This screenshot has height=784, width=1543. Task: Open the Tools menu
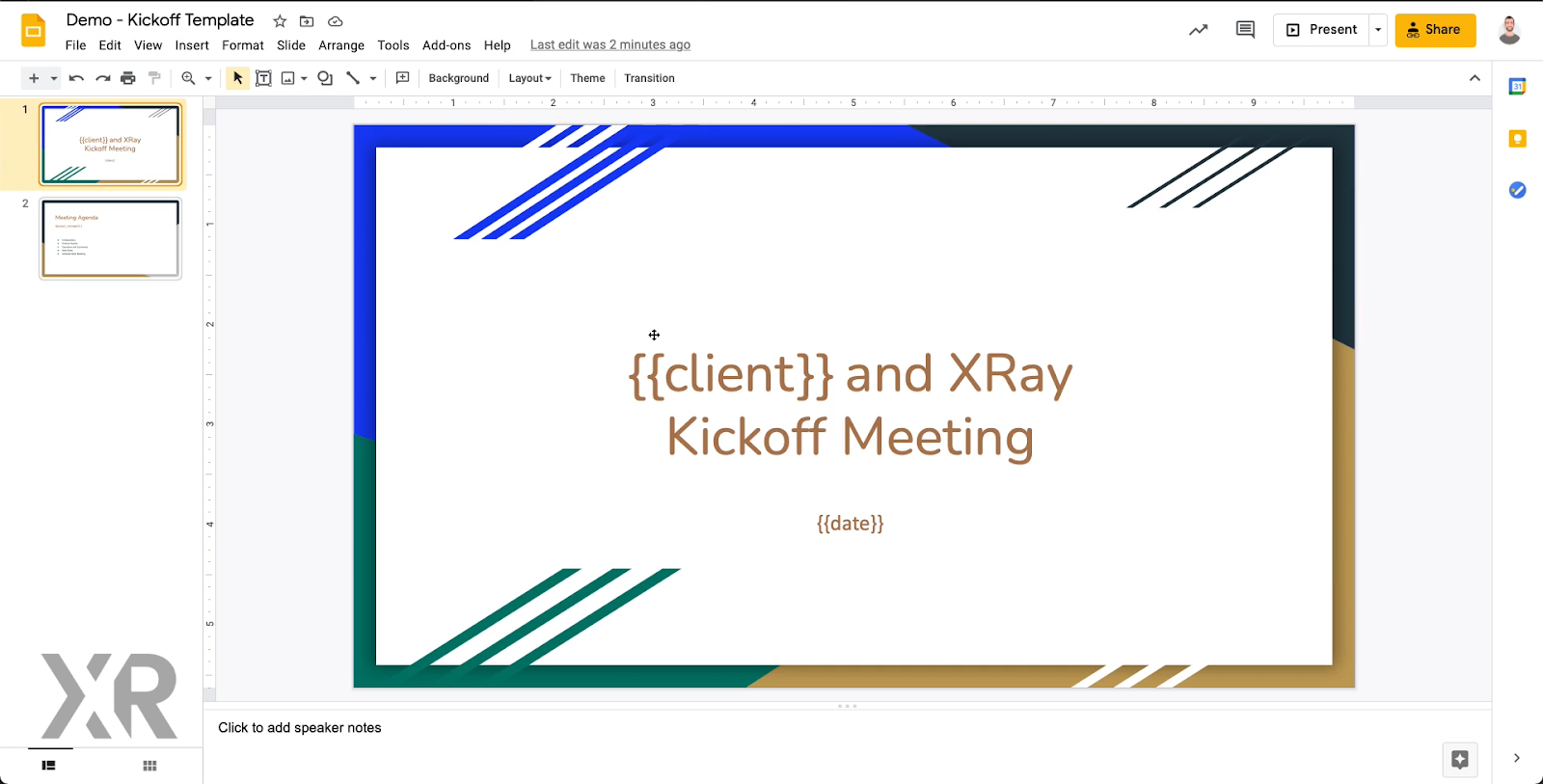point(393,45)
